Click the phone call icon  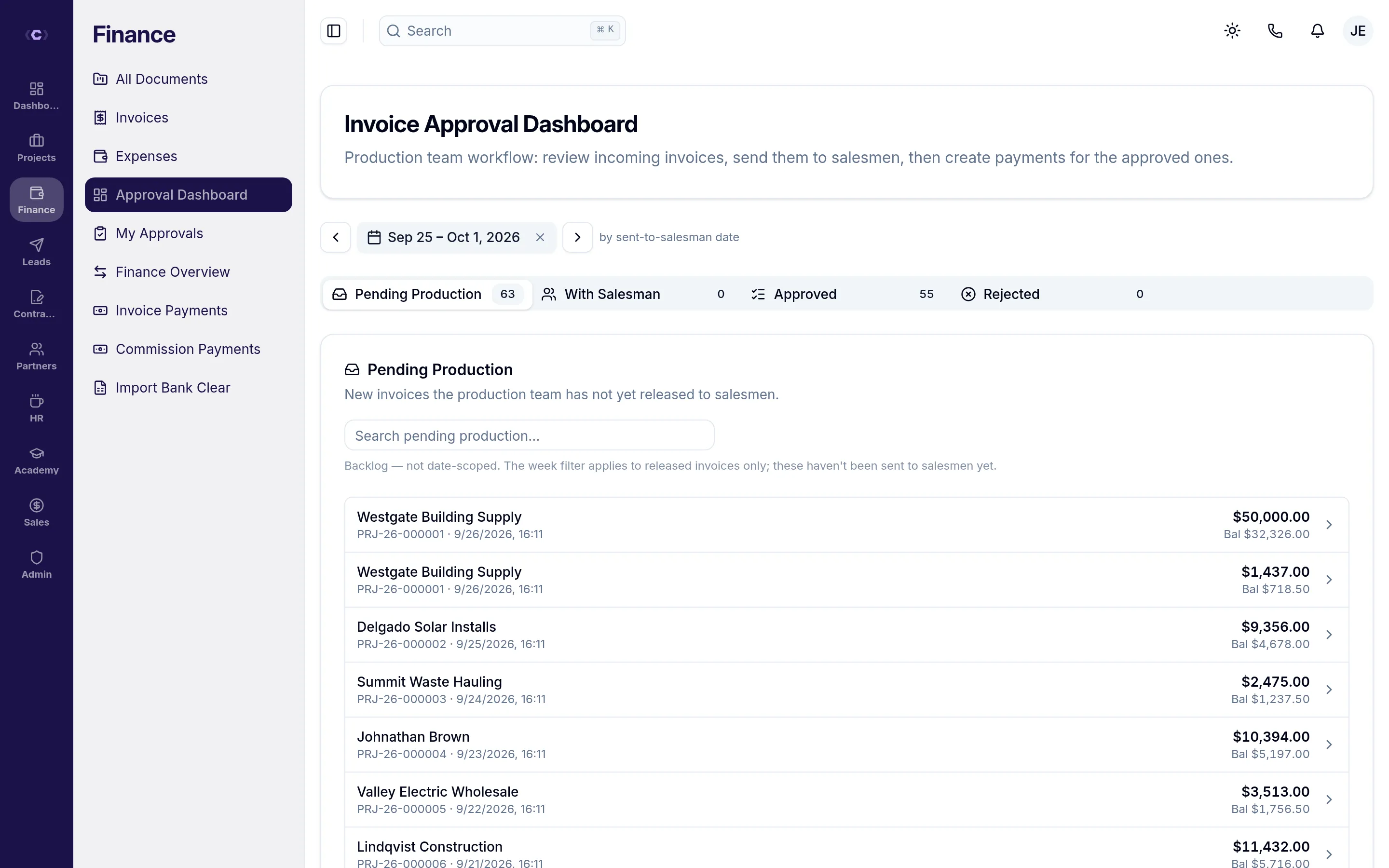(1275, 31)
